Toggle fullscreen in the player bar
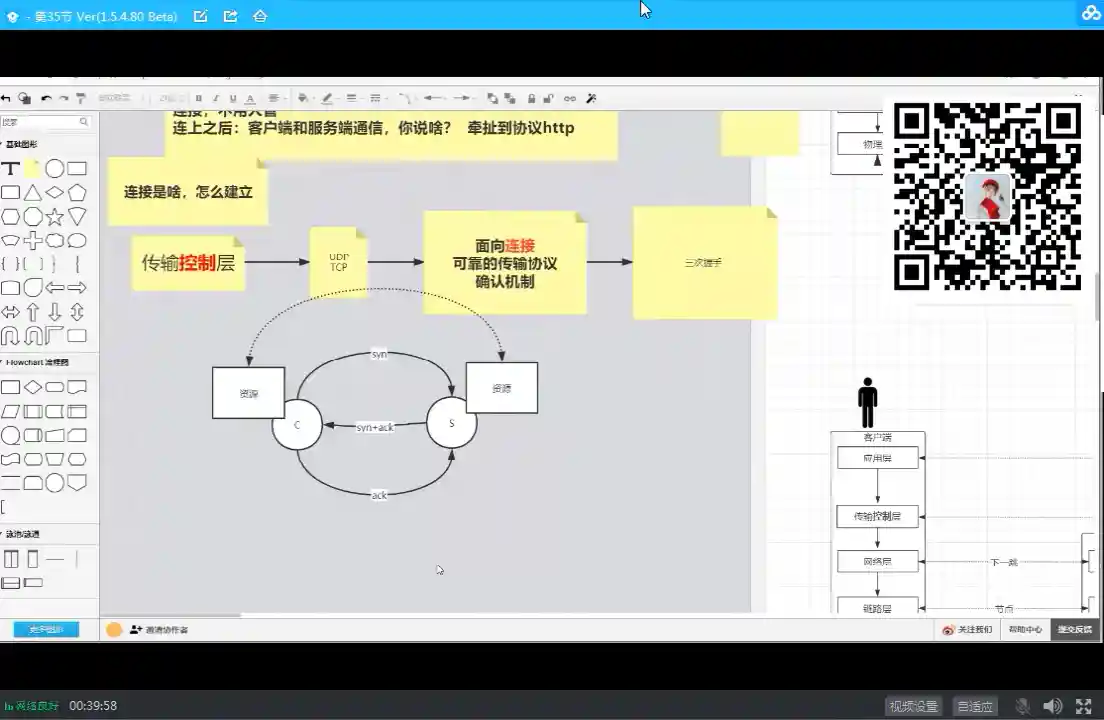The width and height of the screenshot is (1104, 720). coord(1084,706)
